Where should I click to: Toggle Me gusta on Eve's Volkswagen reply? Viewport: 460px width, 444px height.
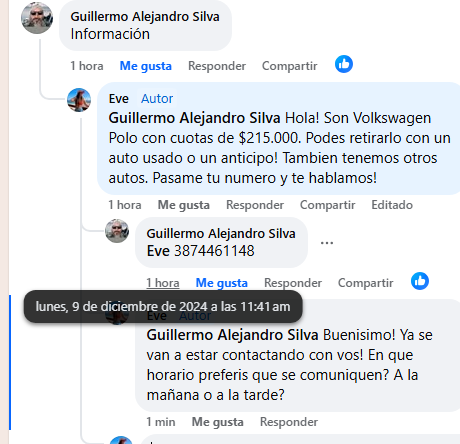tap(184, 205)
